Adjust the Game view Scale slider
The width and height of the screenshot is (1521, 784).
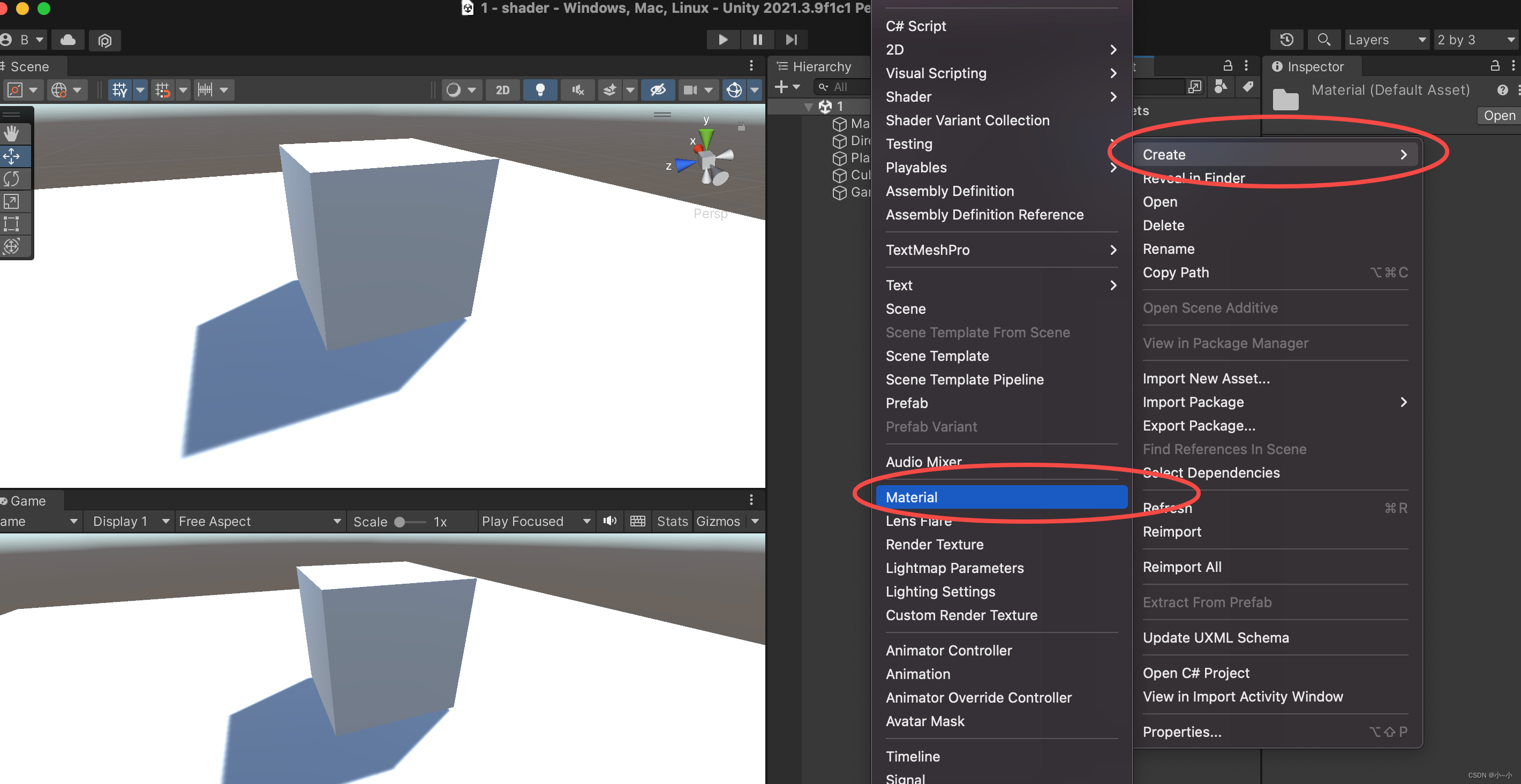(x=410, y=522)
